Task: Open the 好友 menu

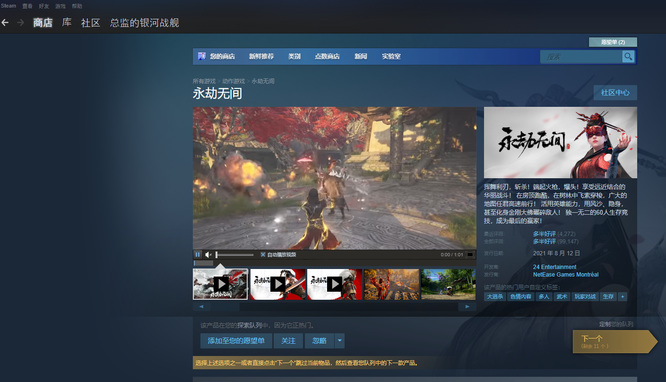Action: pos(44,6)
